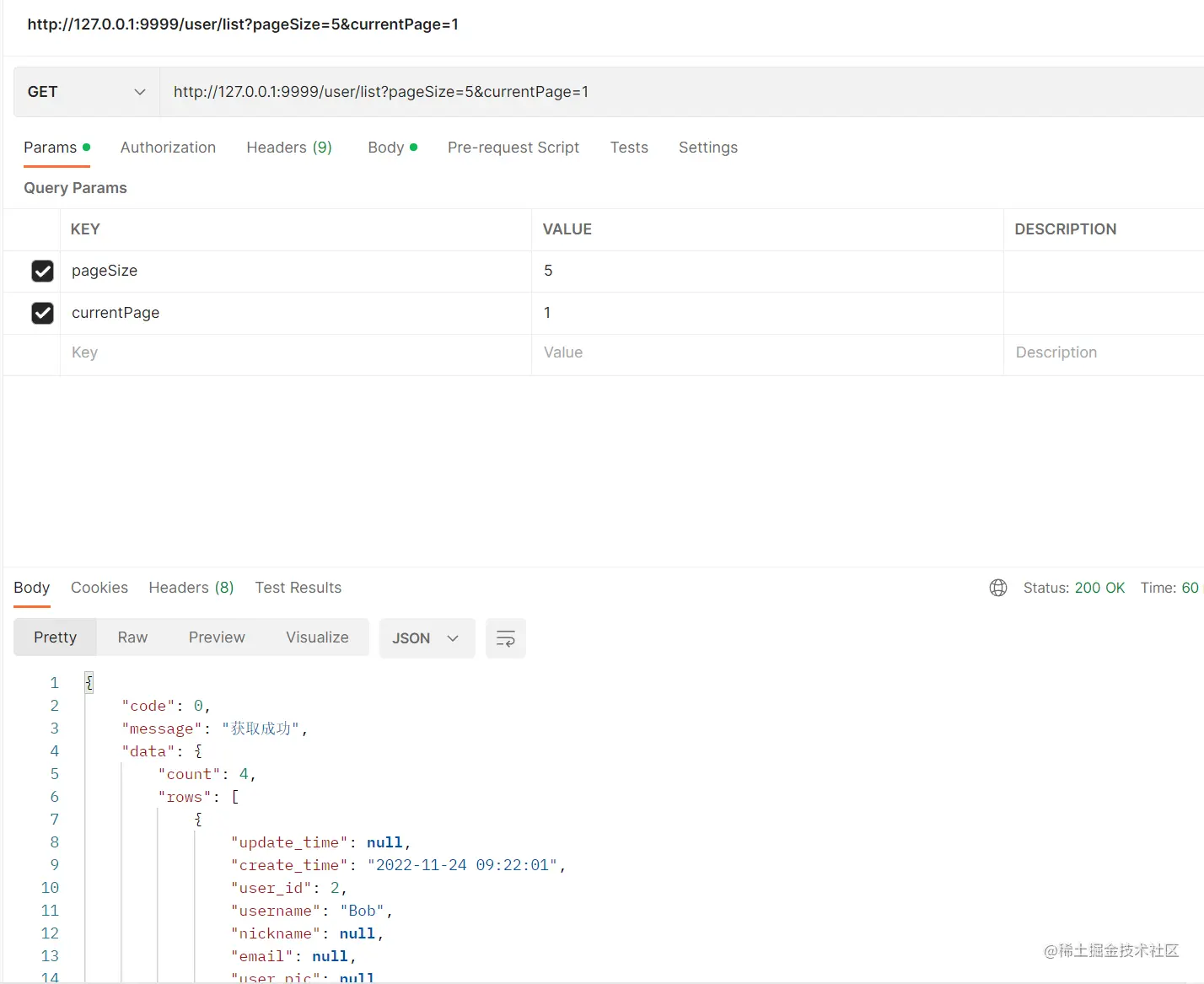Uncheck the currentPage parameter checkbox

42,313
